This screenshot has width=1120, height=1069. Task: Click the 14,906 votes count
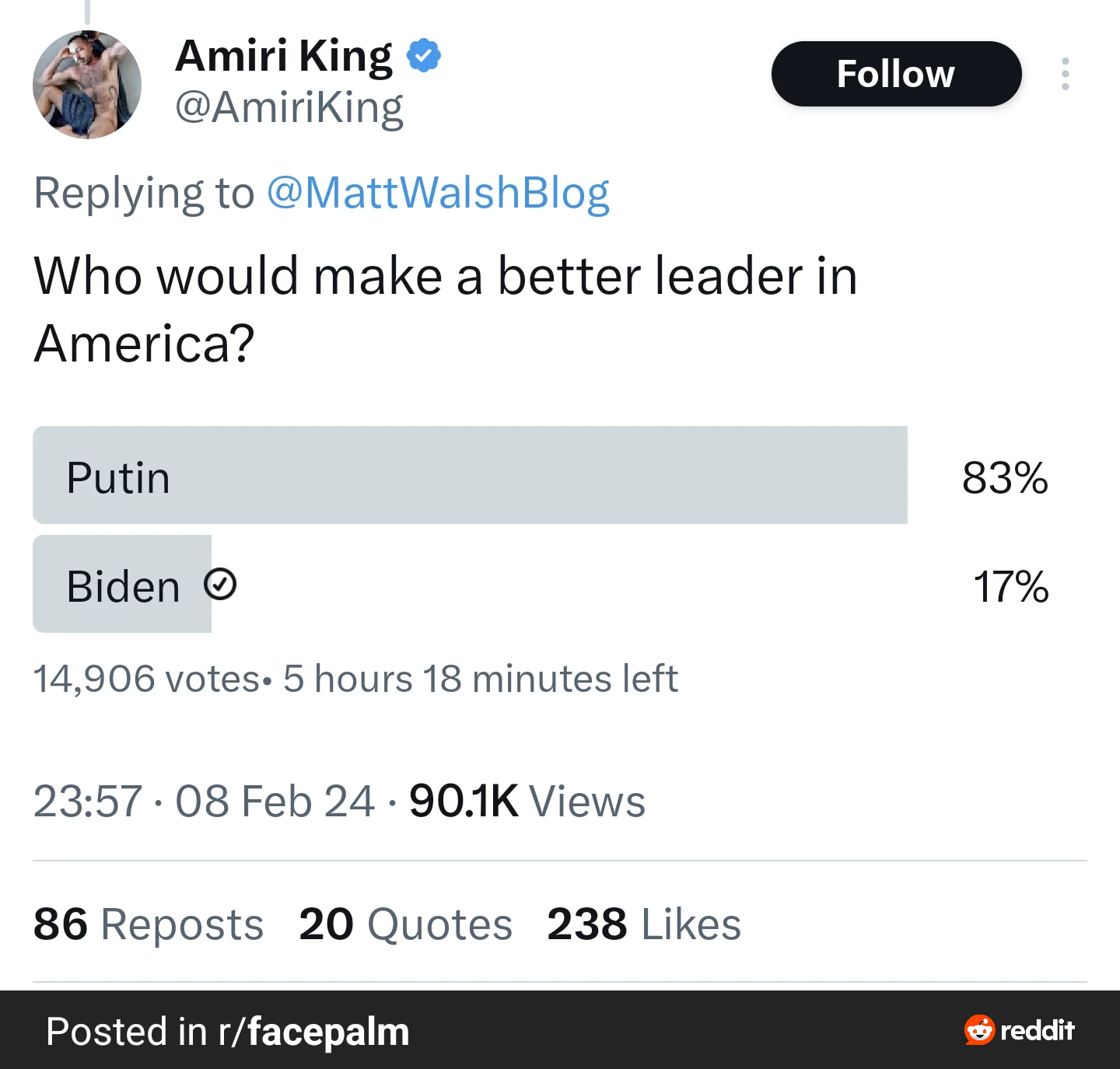coord(146,679)
